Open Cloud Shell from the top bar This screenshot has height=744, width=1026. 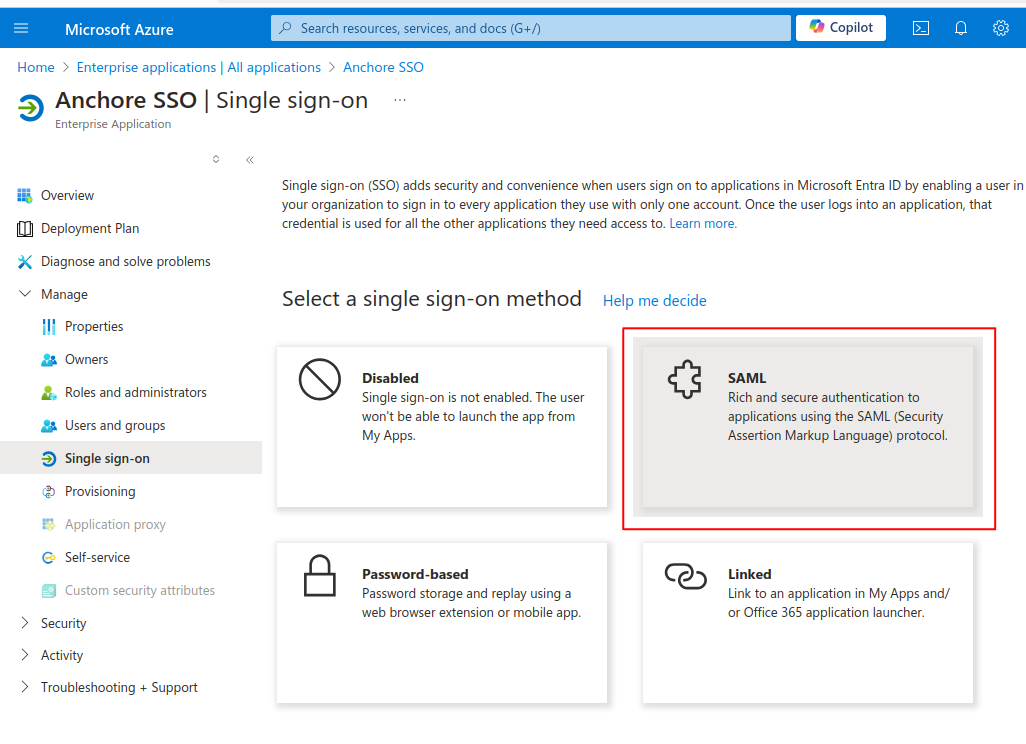[921, 28]
